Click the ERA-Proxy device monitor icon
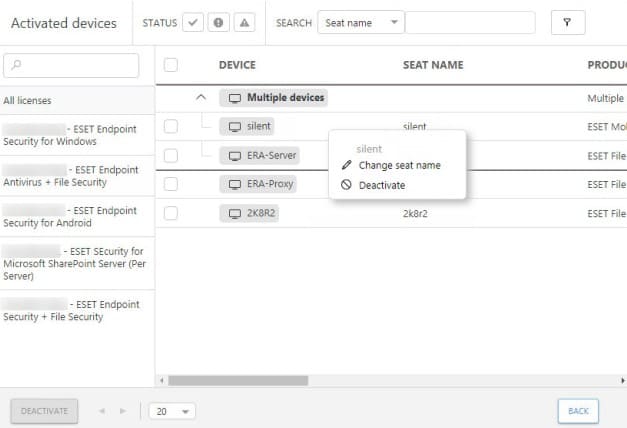This screenshot has width=627, height=428. (235, 184)
